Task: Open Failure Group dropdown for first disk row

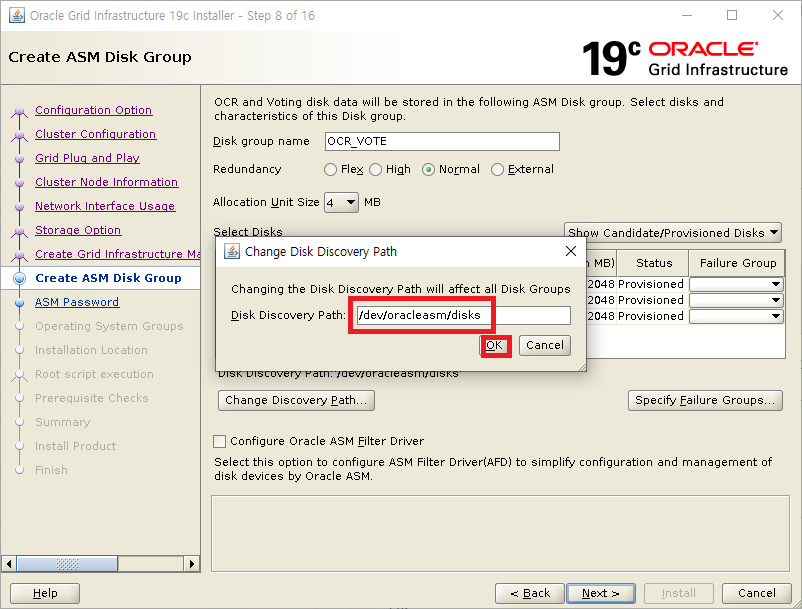Action: [x=737, y=284]
